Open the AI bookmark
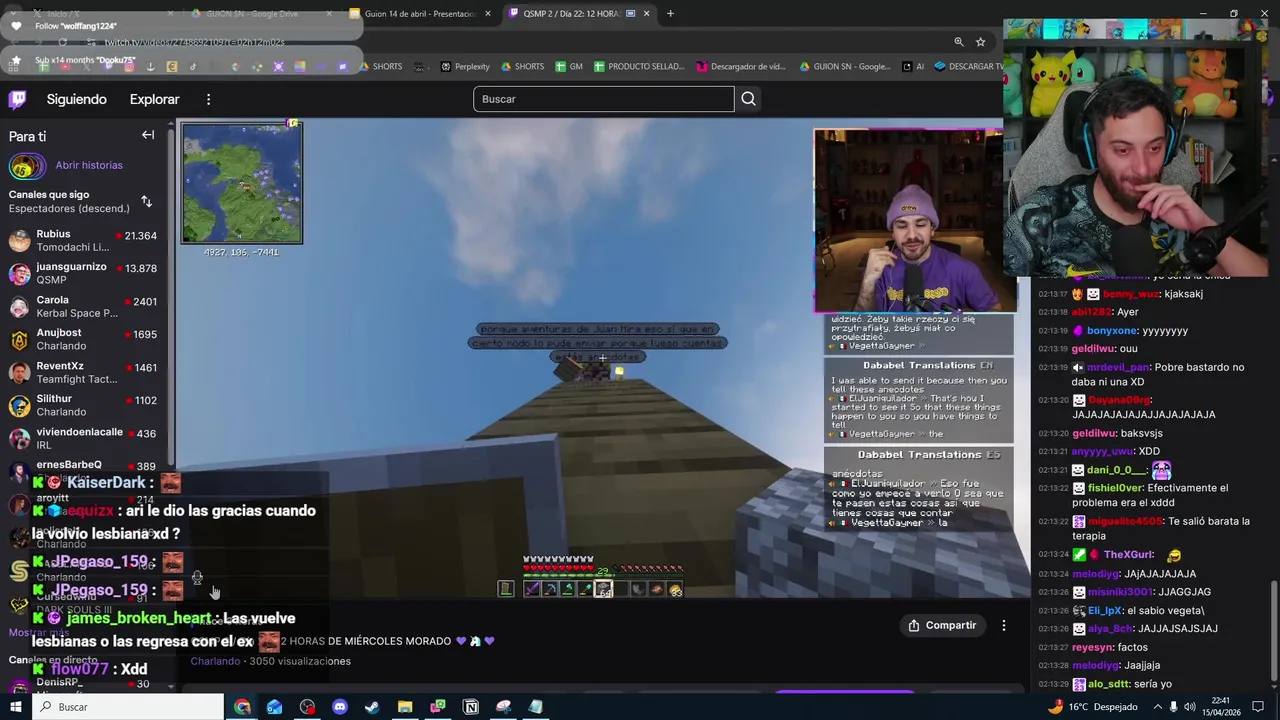This screenshot has width=1280, height=720. [x=913, y=67]
